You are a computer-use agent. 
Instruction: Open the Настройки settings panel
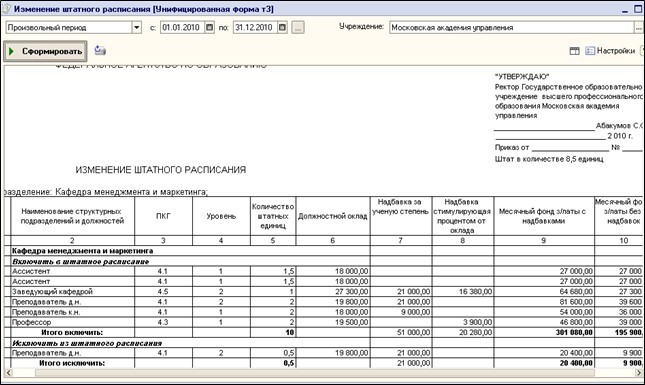click(610, 51)
